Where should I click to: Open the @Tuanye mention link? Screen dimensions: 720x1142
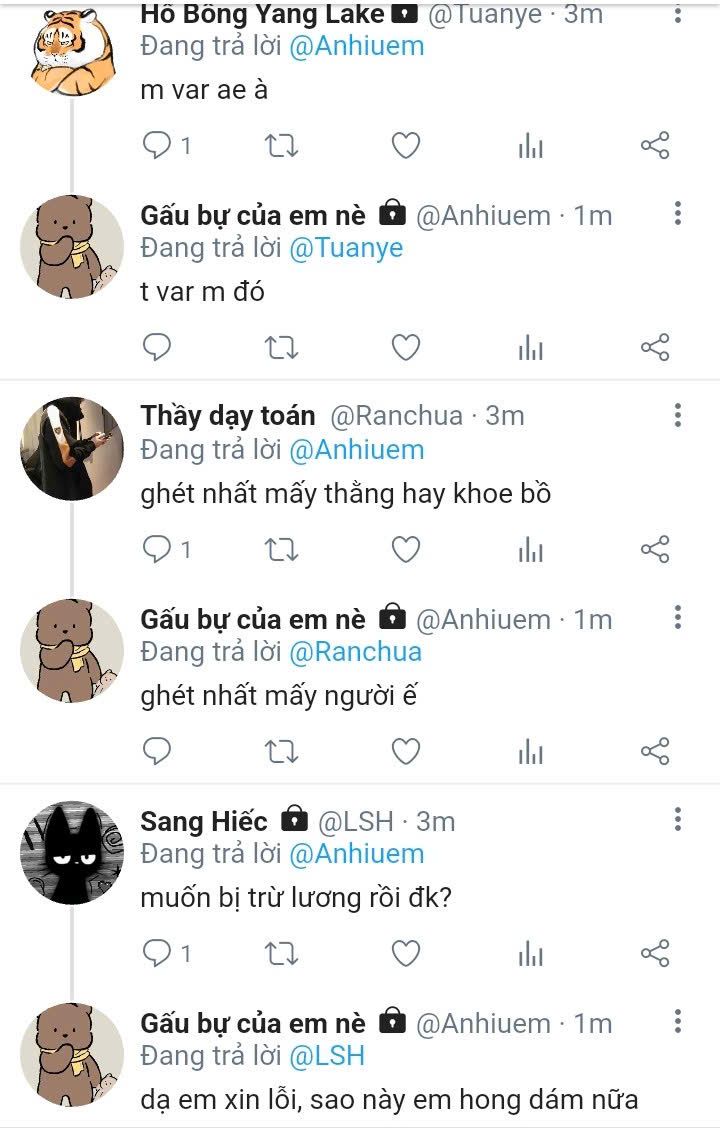tap(346, 248)
